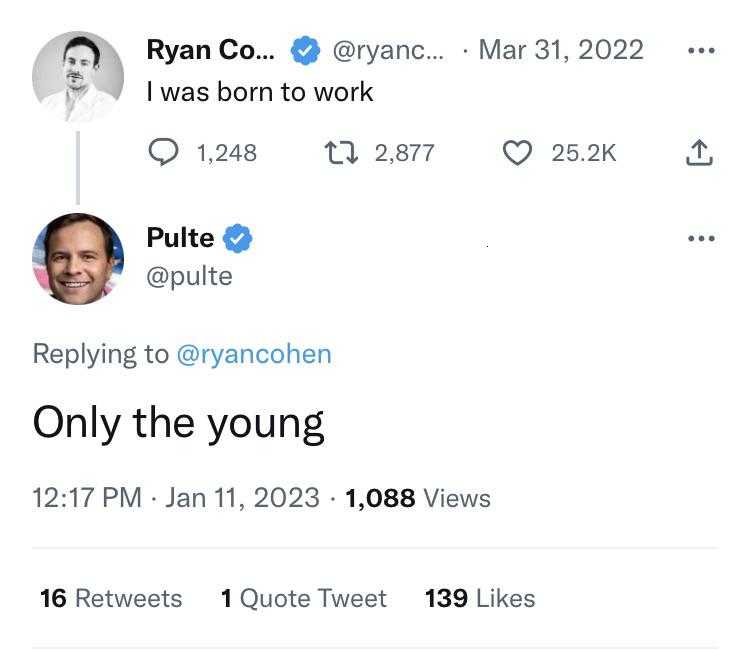Viewport: 750px width, 649px height.
Task: Click the @ryancohen mention link
Action: point(253,353)
